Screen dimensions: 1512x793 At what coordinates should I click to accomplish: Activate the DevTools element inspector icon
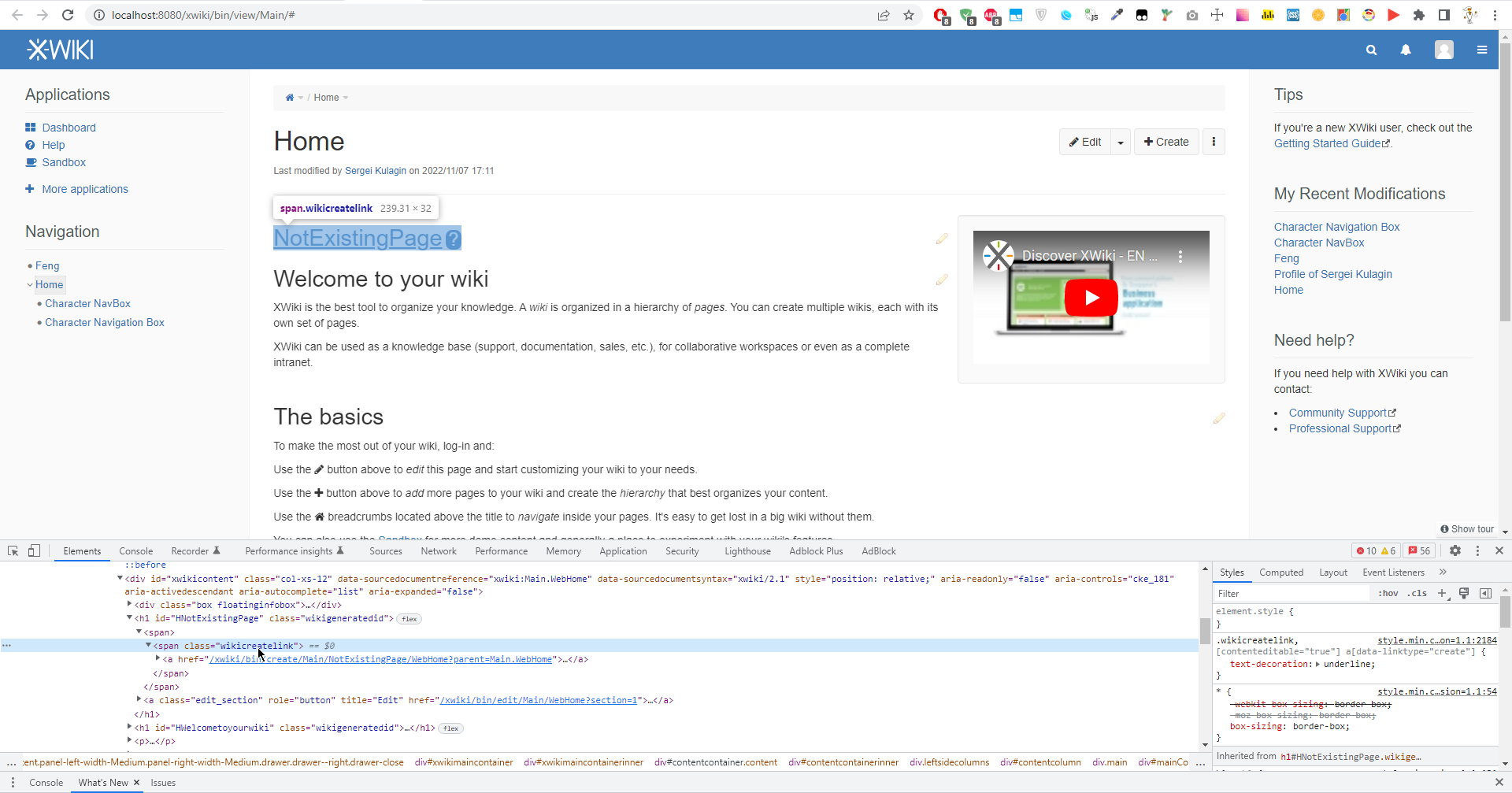pyautogui.click(x=13, y=550)
